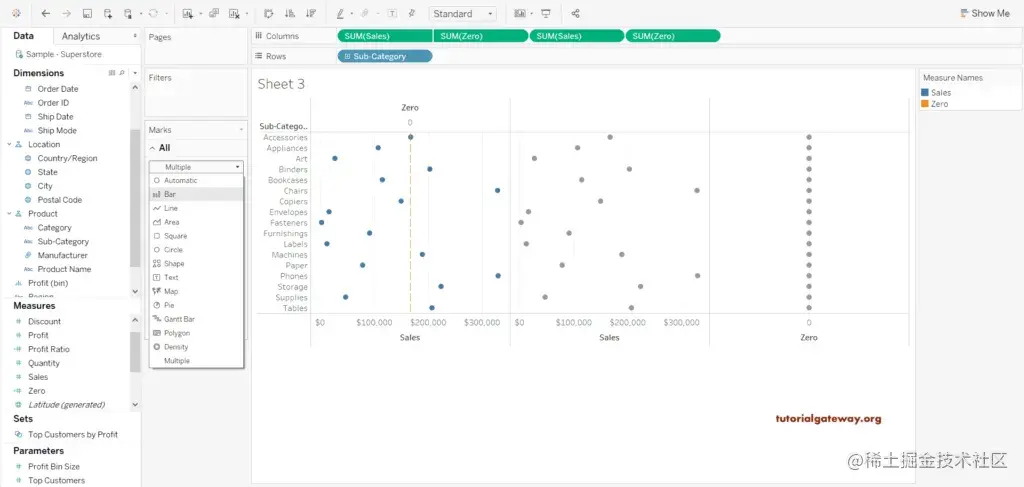
Task: Open presentation mode icon
Action: click(x=546, y=13)
